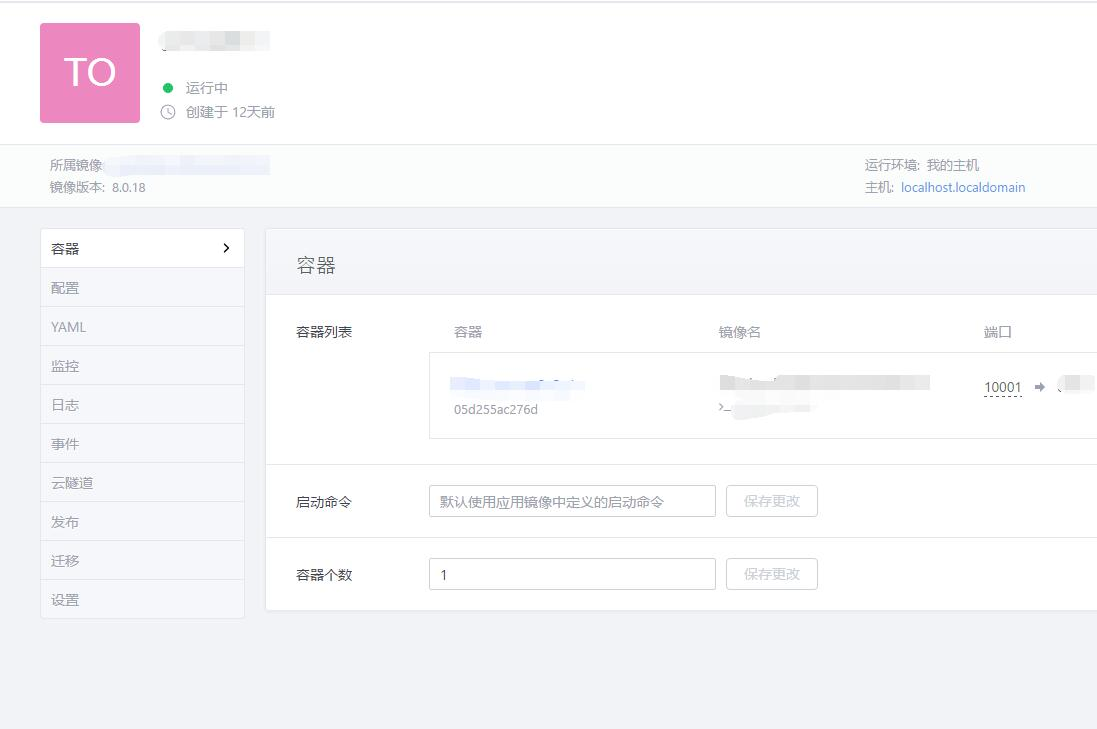The image size is (1097, 729).
Task: Click the pink TO application avatar
Action: point(90,73)
